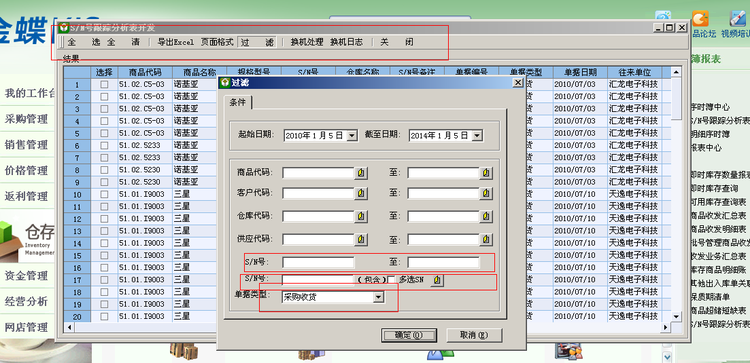Viewport: 750px width, 363px height.
Task: Open 网店管理 in the left menu
Action: click(x=26, y=327)
